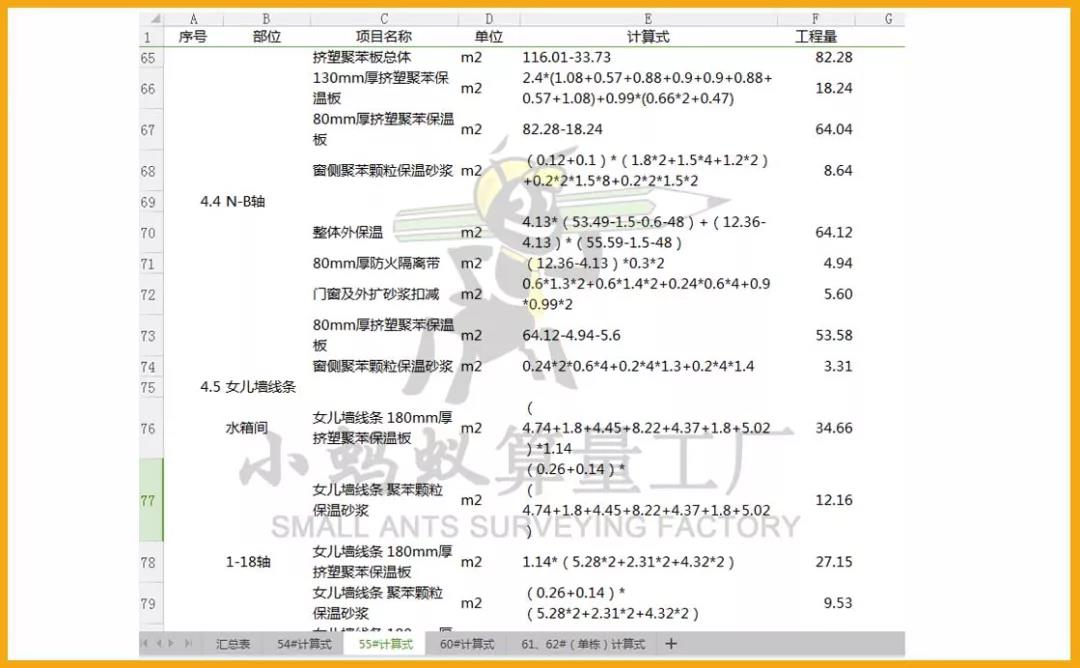This screenshot has height=668, width=1080.
Task: Click the first sheet navigation arrow
Action: click(x=145, y=644)
